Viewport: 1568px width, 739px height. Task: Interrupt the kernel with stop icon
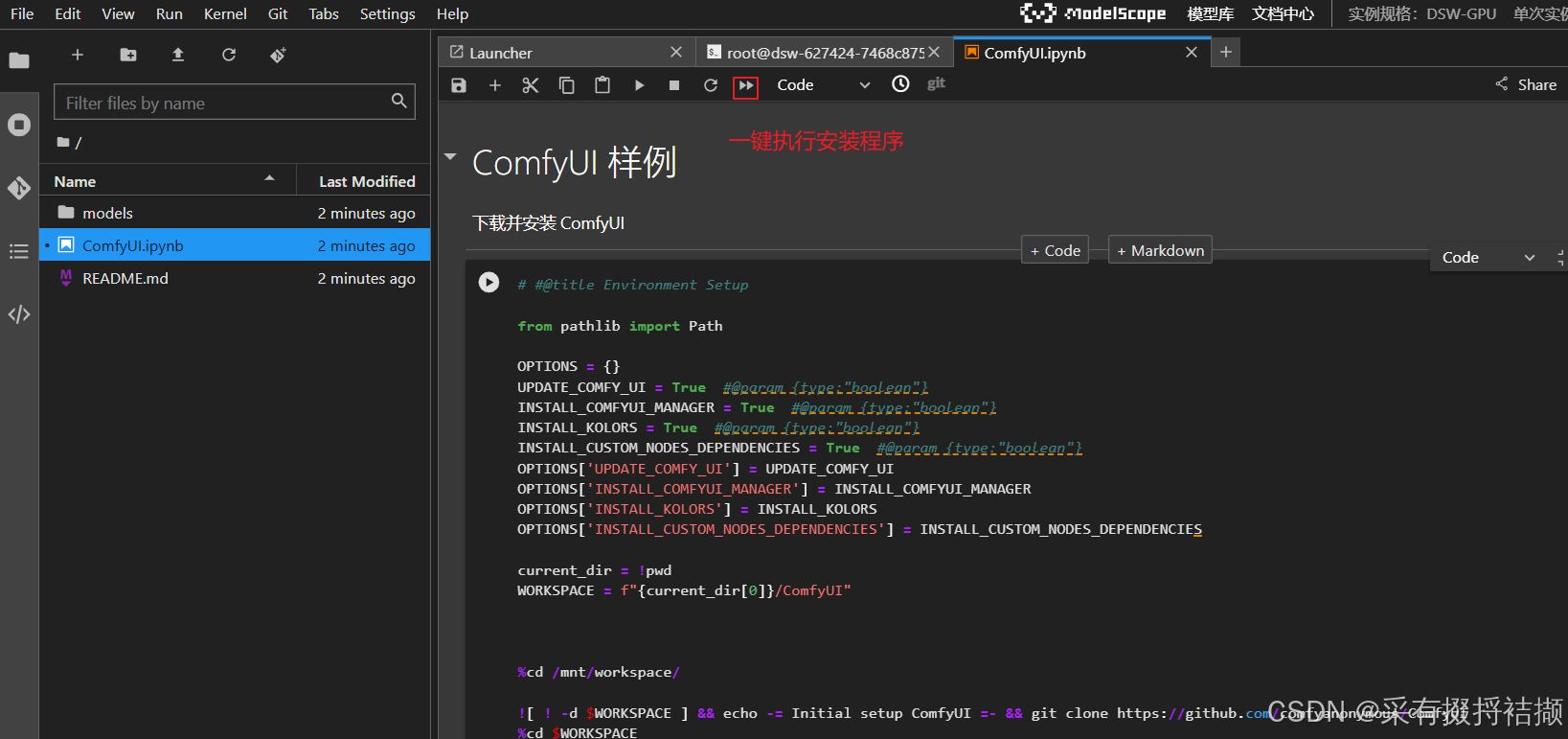click(x=674, y=85)
